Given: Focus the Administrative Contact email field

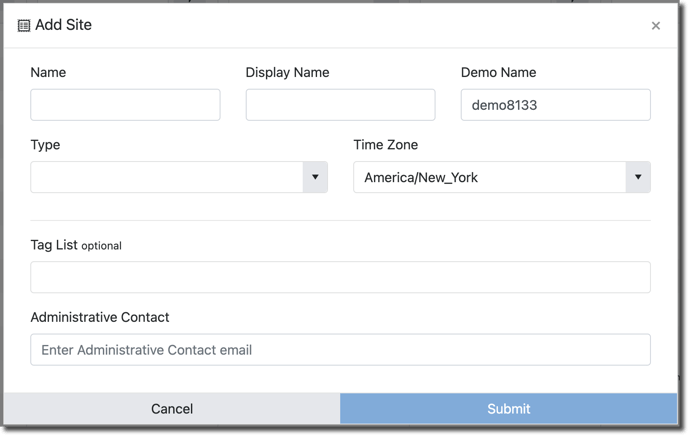Looking at the screenshot, I should click(340, 349).
